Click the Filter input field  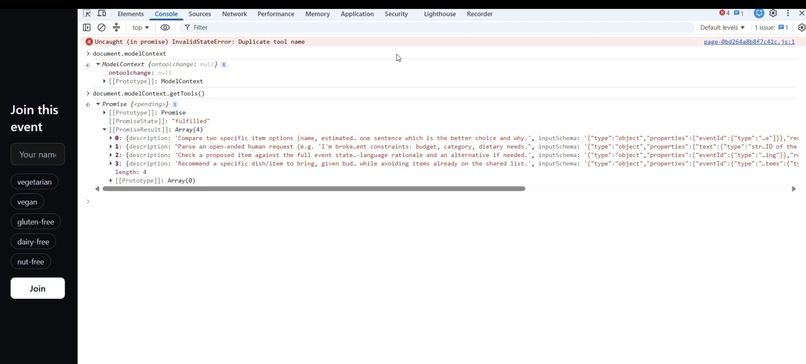point(437,27)
